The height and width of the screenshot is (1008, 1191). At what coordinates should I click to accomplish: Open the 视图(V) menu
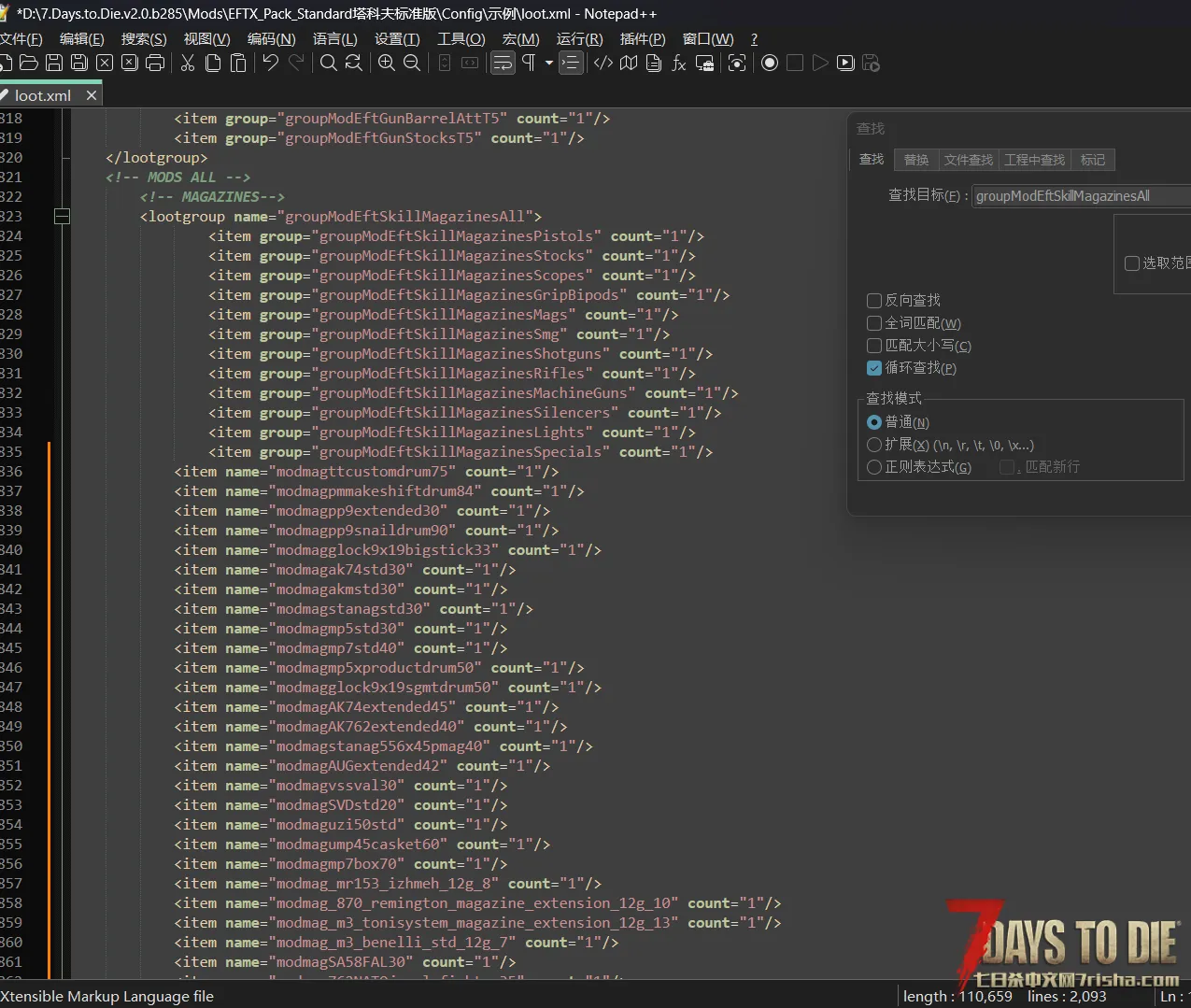[206, 38]
